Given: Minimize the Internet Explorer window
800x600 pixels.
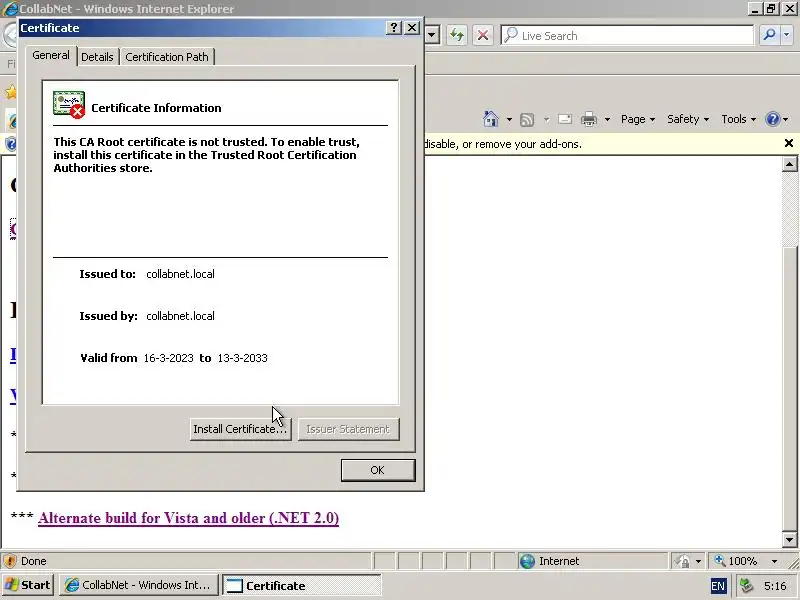Looking at the screenshot, I should pyautogui.click(x=755, y=8).
